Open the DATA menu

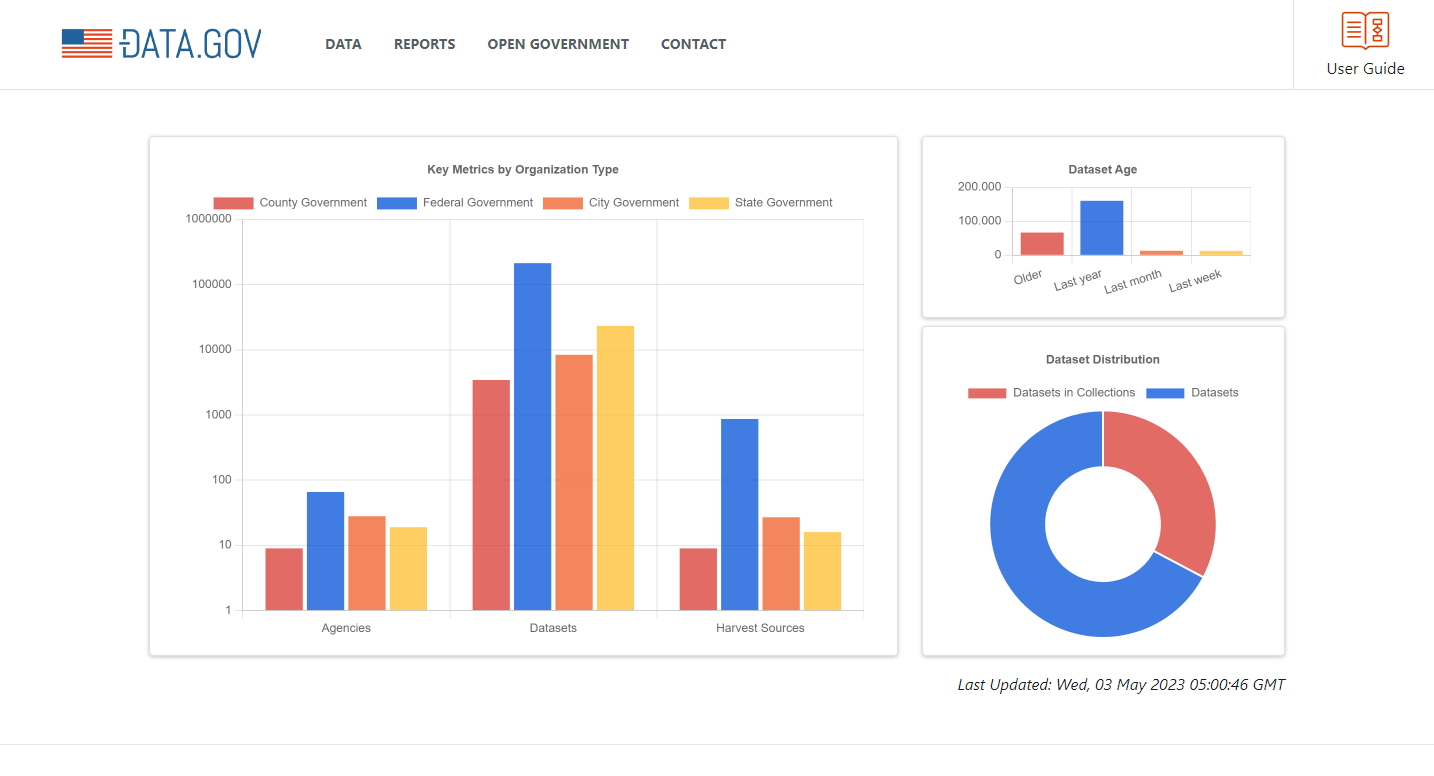(x=343, y=44)
